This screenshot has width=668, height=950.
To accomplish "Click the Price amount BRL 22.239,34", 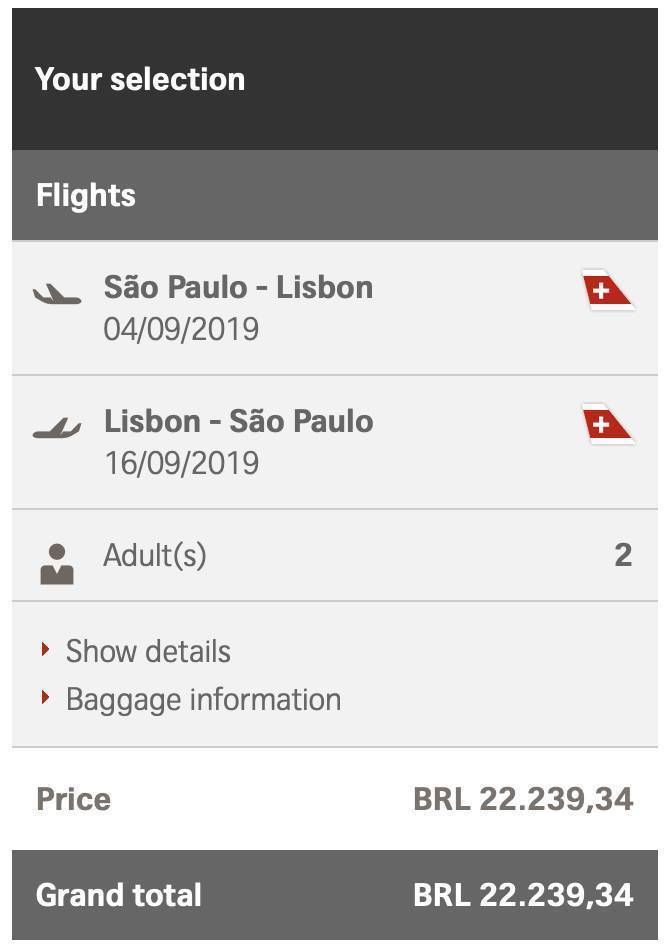I will [523, 799].
